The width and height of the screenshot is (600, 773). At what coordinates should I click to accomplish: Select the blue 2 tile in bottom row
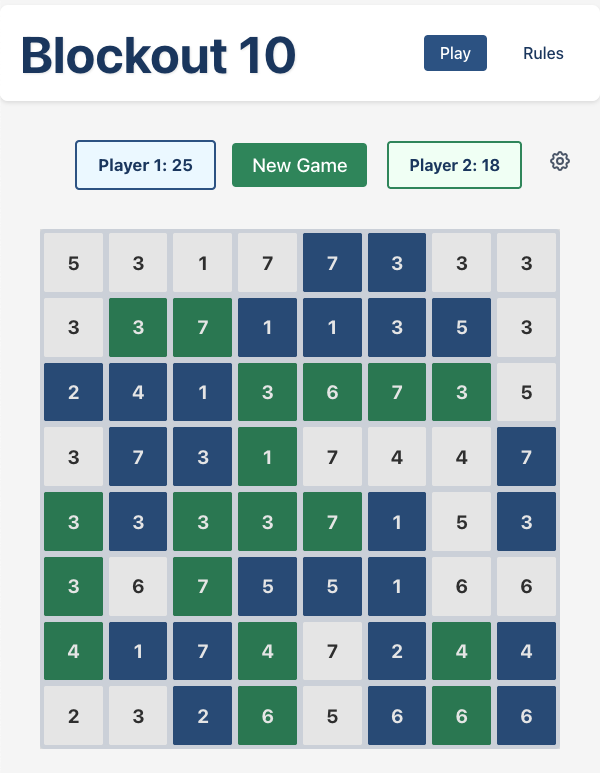pyautogui.click(x=203, y=716)
